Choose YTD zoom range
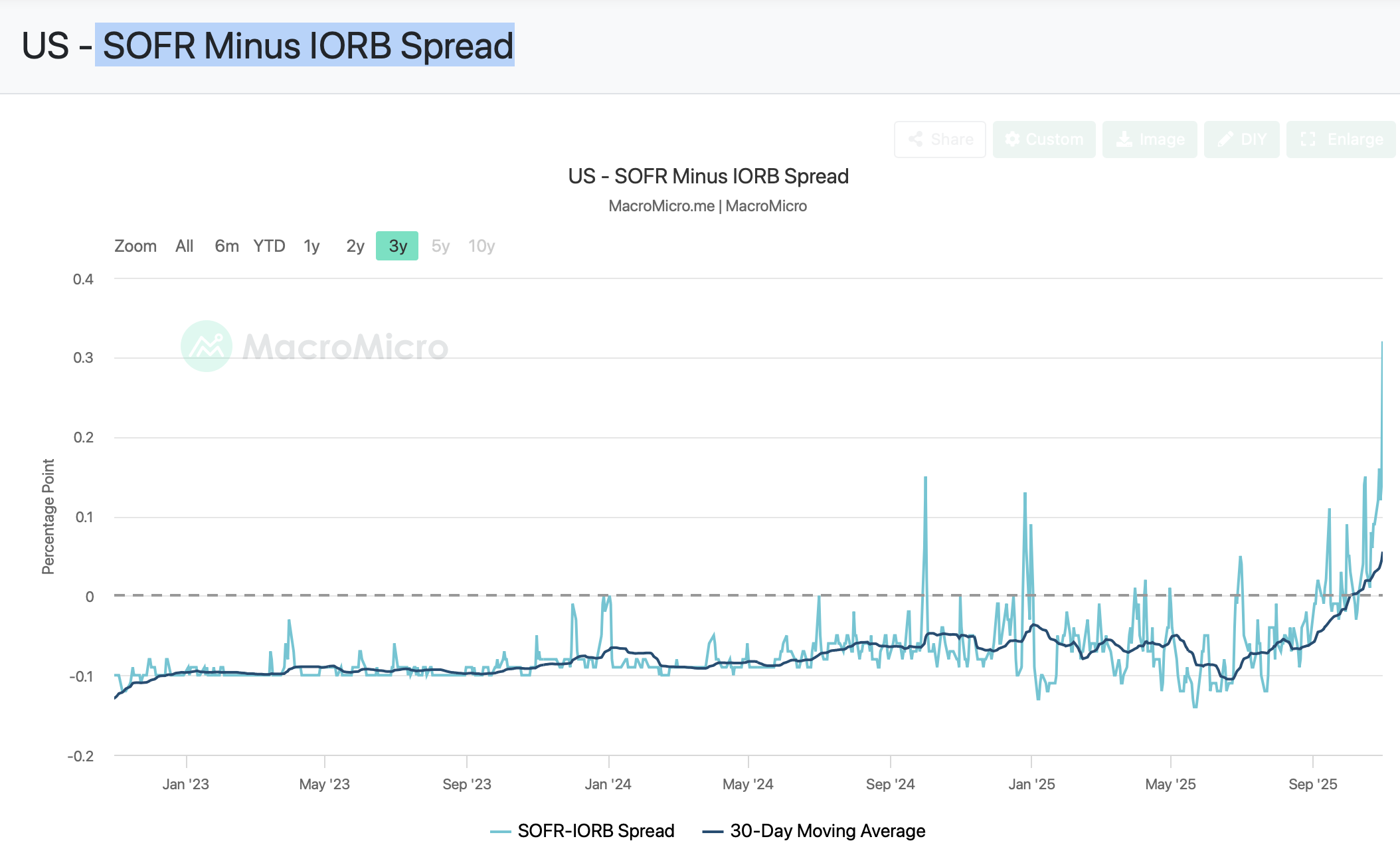 click(269, 246)
